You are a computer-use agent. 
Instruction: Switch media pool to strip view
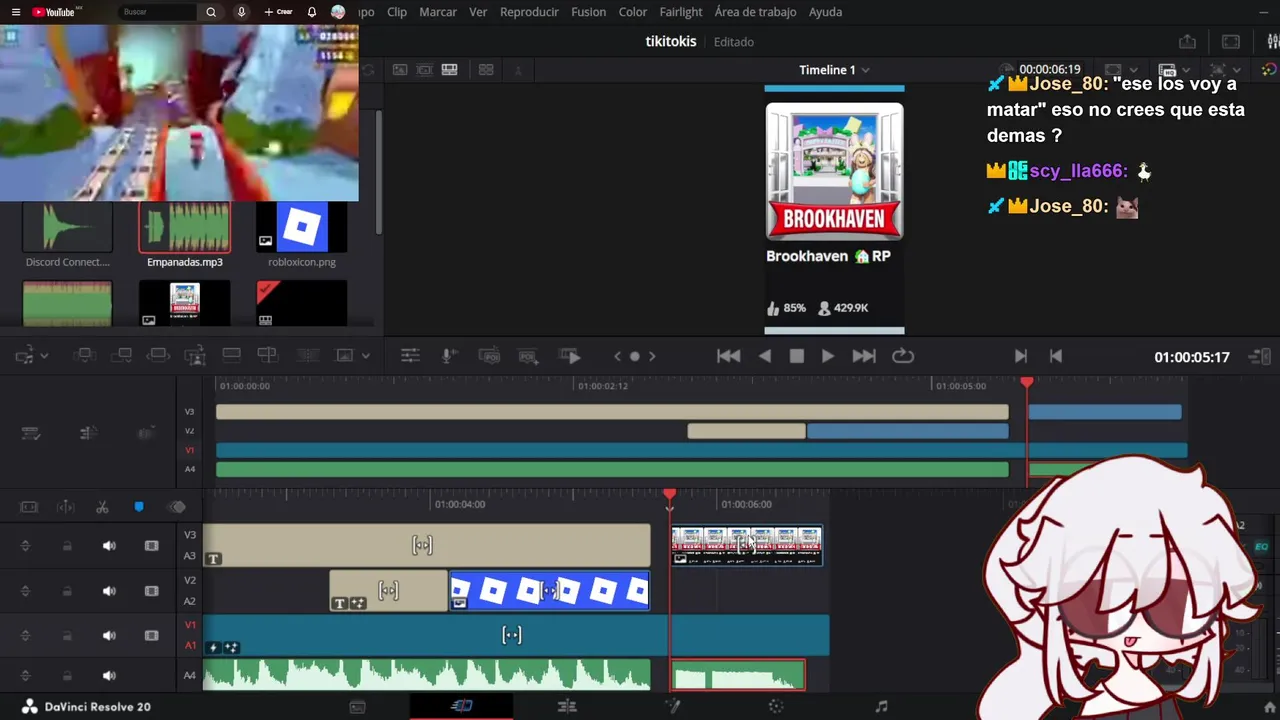[x=424, y=70]
